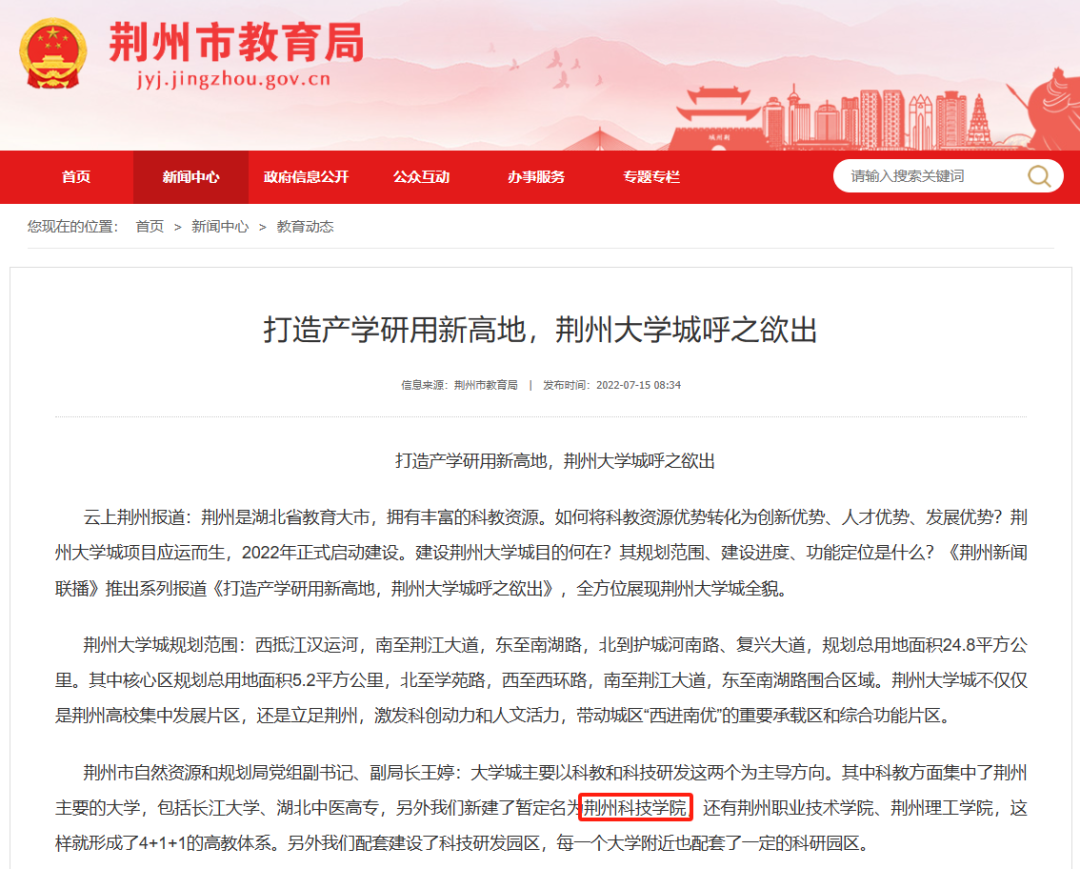The image size is (1080, 869).
Task: Open the 教育动态 breadcrumb link
Action: tap(303, 227)
